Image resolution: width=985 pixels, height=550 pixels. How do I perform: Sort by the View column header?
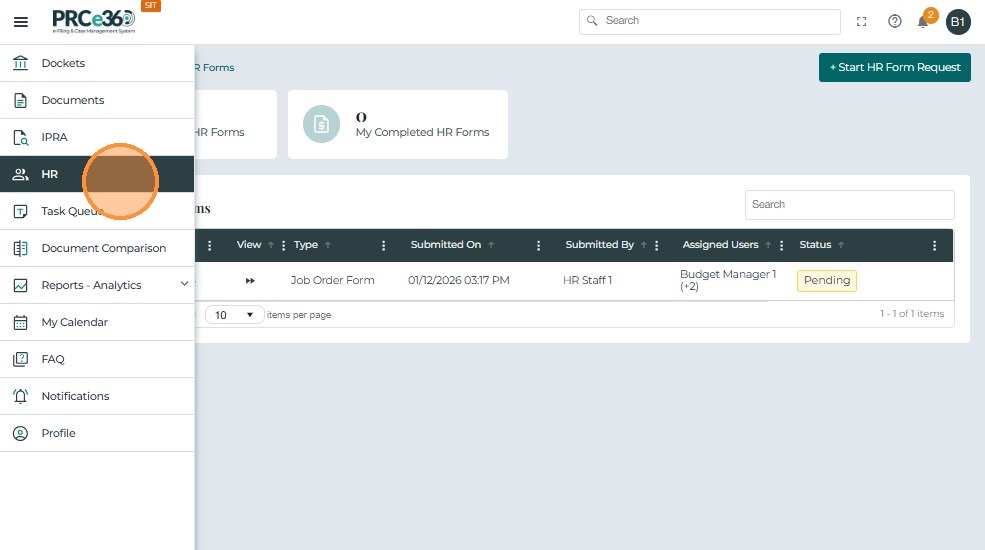pyautogui.click(x=249, y=245)
